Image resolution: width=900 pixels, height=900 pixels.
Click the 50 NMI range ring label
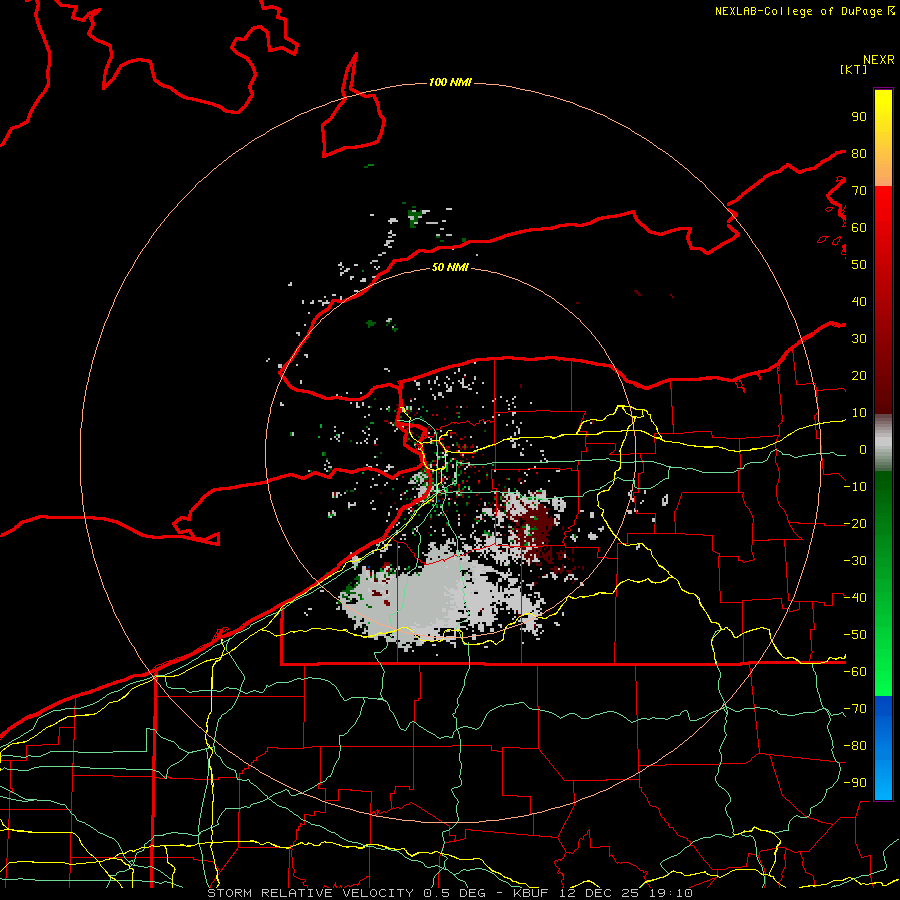450,267
